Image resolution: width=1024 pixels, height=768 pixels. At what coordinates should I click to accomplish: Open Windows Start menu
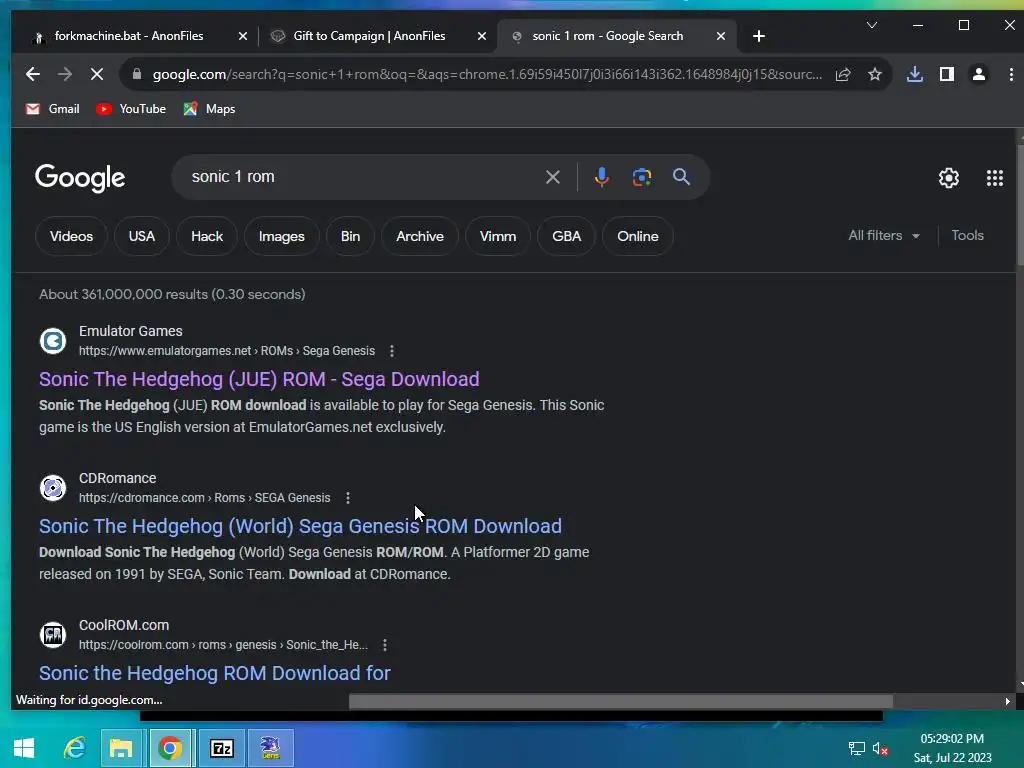point(24,748)
